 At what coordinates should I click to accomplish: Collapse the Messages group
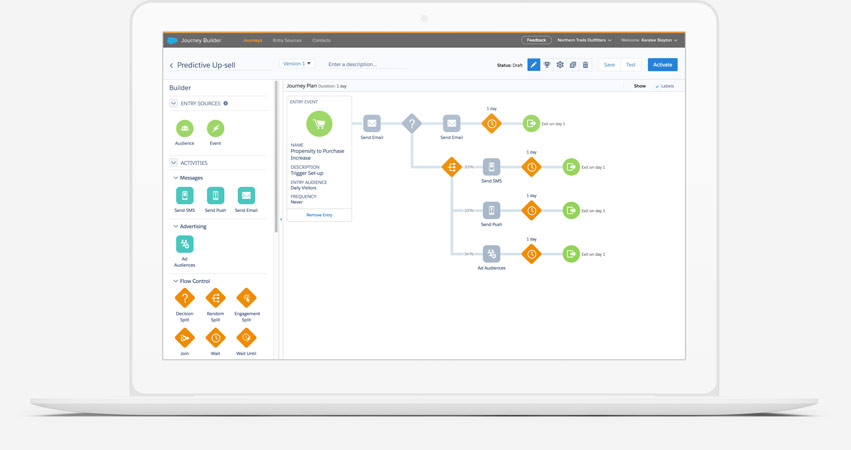pos(176,178)
